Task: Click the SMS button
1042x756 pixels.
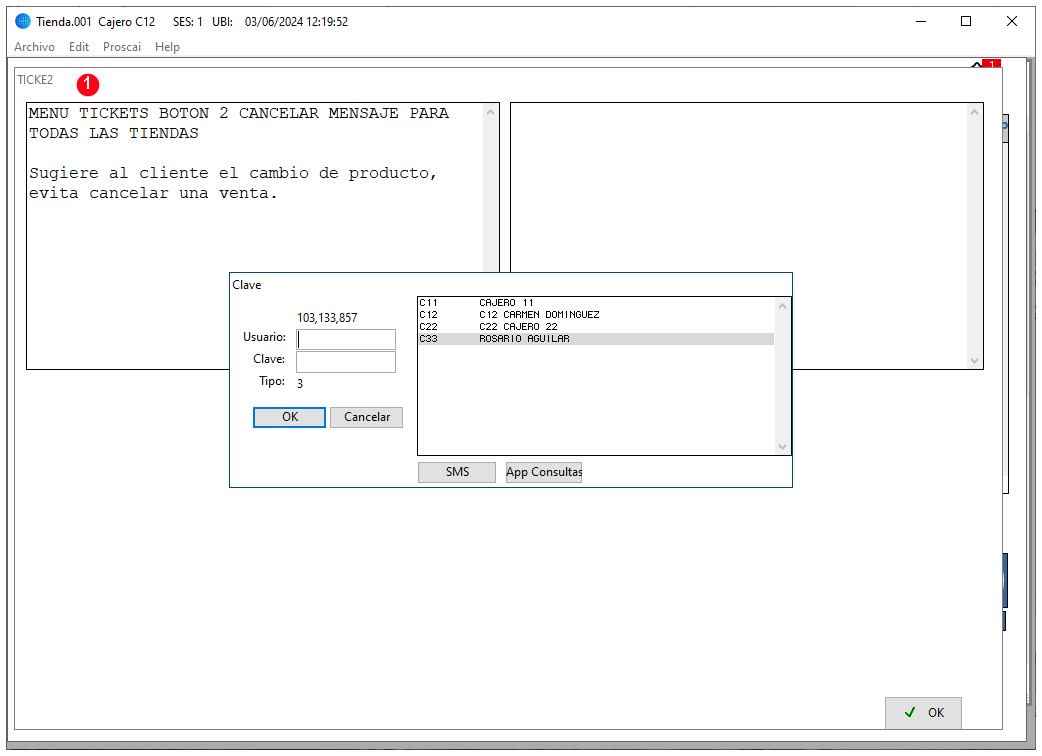Action: [457, 472]
